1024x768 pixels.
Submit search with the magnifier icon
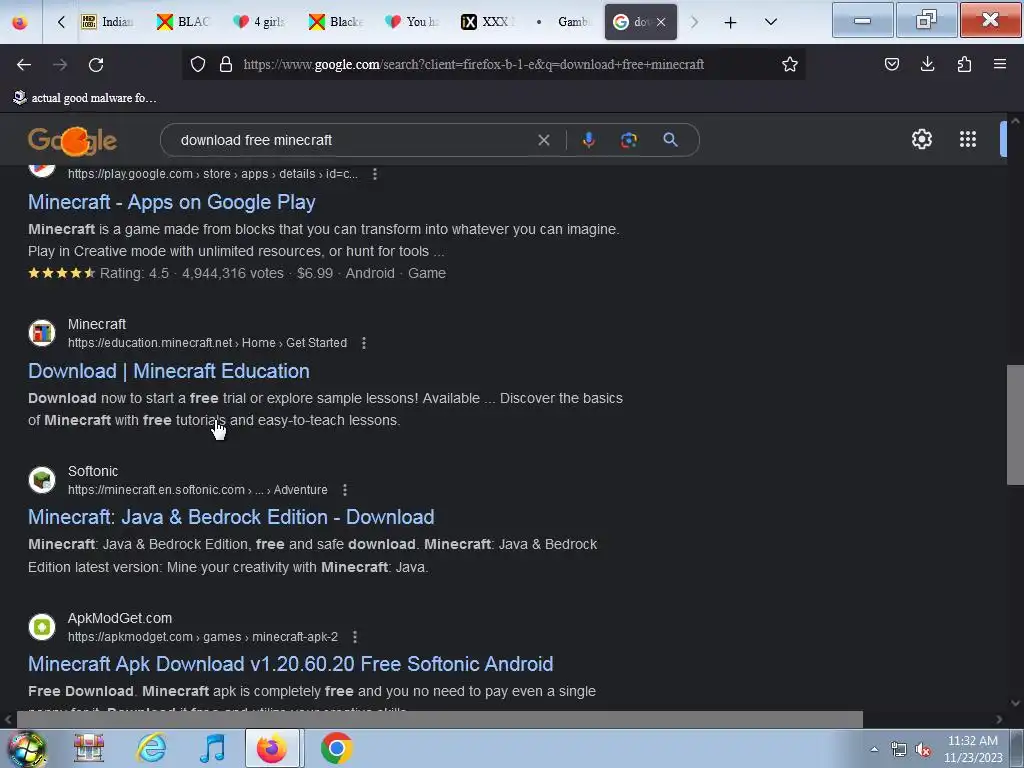coord(670,140)
